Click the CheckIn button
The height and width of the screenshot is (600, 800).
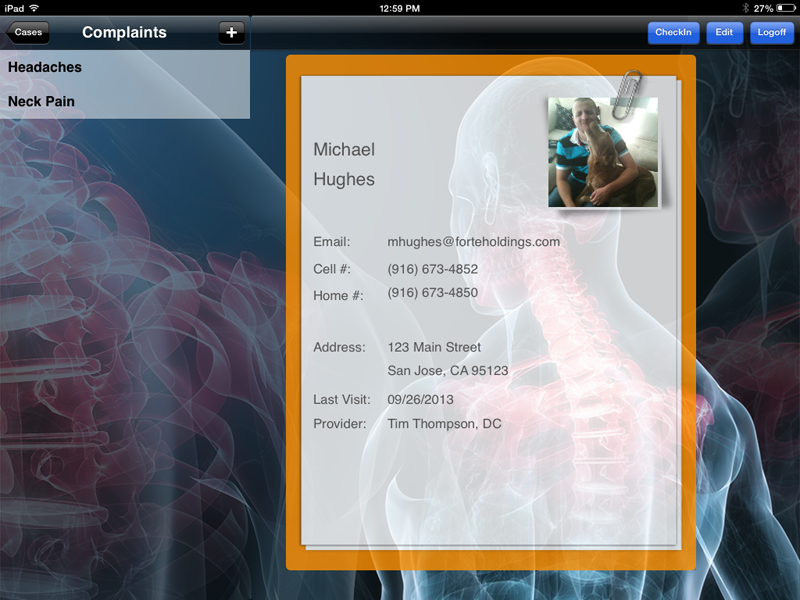click(x=673, y=33)
